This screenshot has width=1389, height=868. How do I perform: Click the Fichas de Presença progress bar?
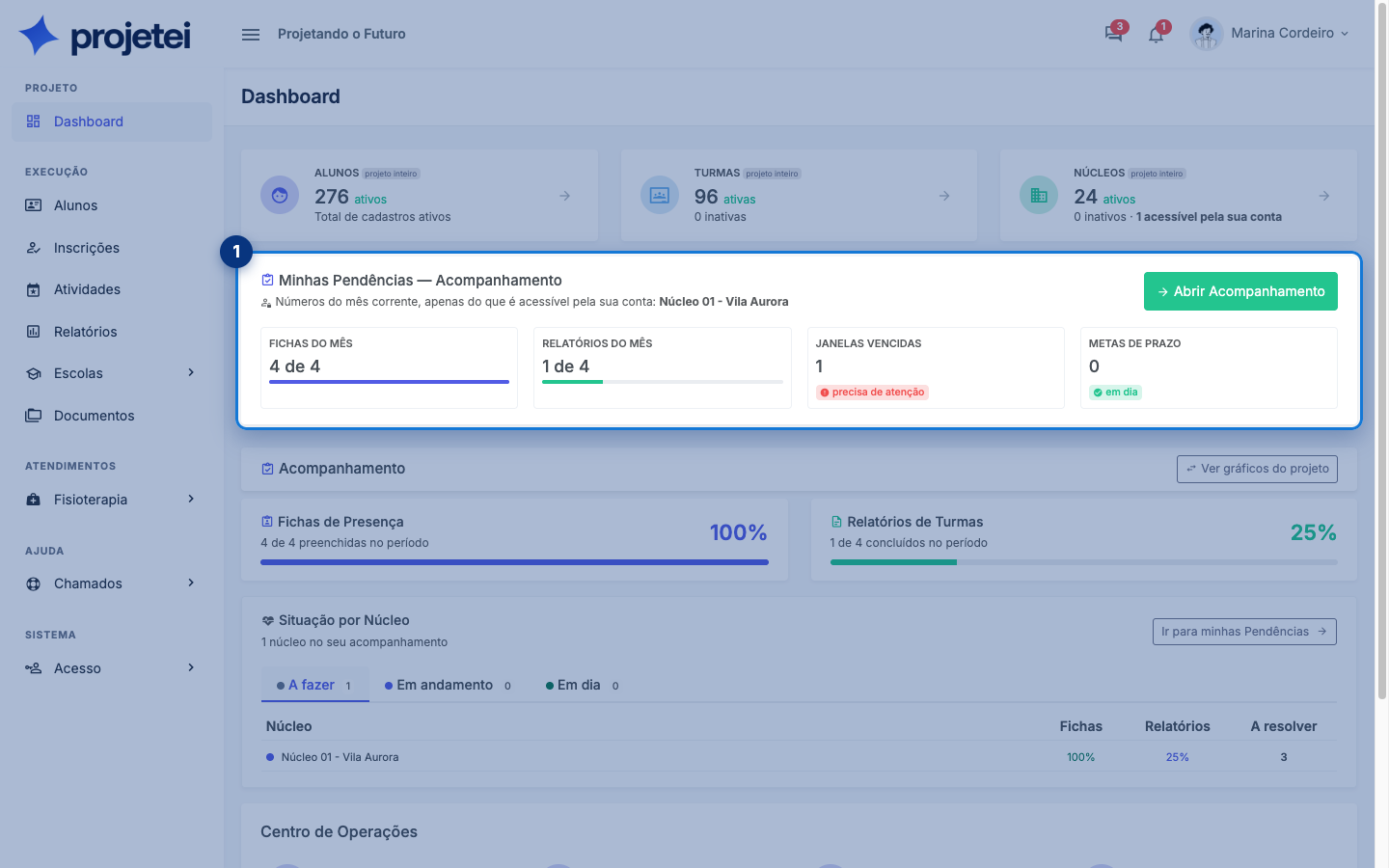(x=514, y=562)
